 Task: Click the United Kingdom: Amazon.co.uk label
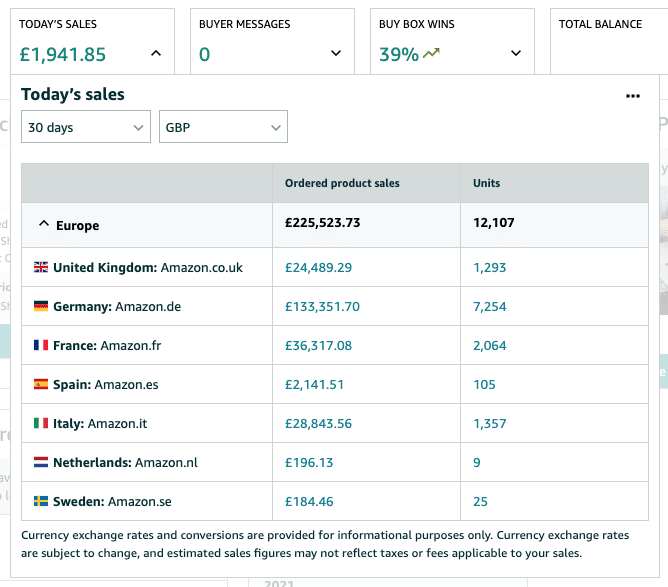(x=148, y=268)
